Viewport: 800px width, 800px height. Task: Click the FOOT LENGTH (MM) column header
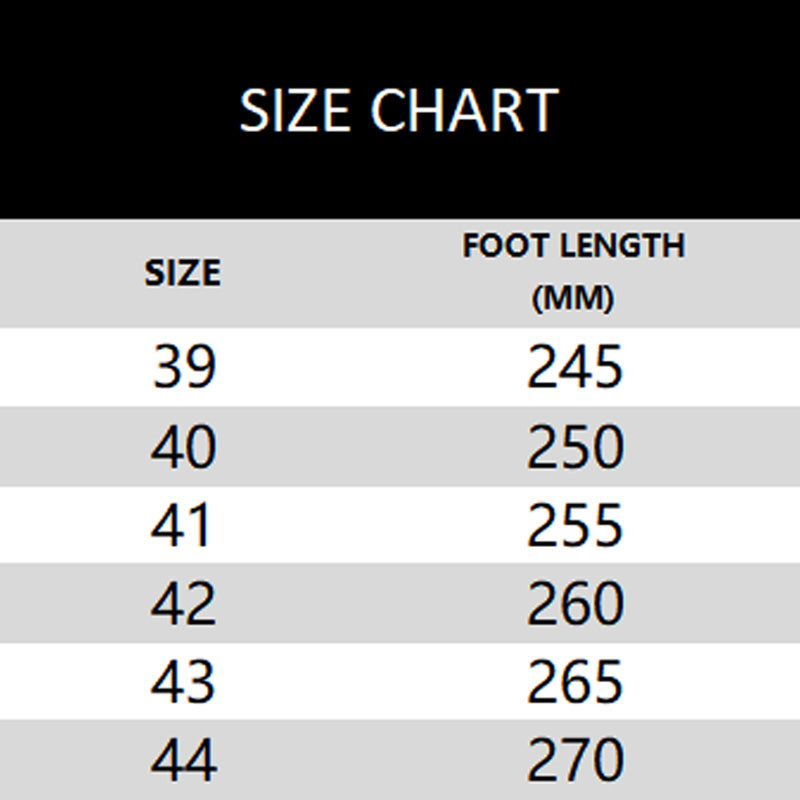pos(574,272)
